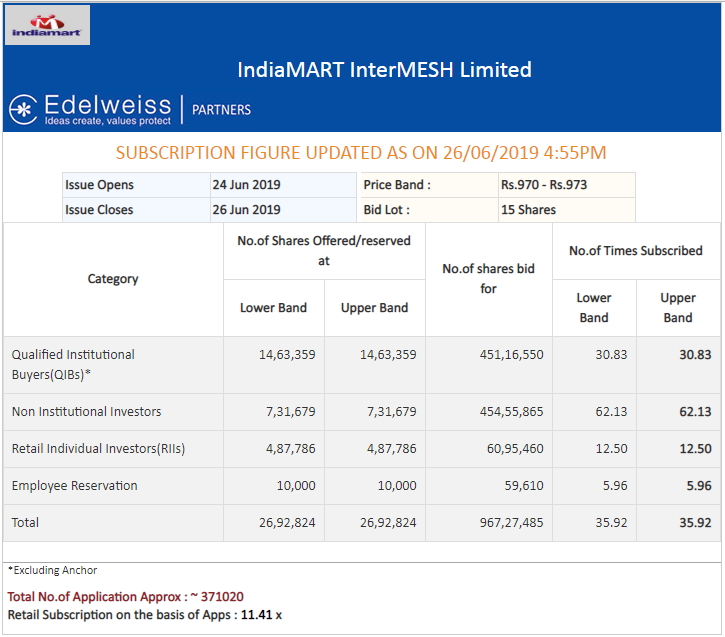The image size is (725, 637).
Task: Click the Bid Lot label
Action: pyautogui.click(x=387, y=210)
